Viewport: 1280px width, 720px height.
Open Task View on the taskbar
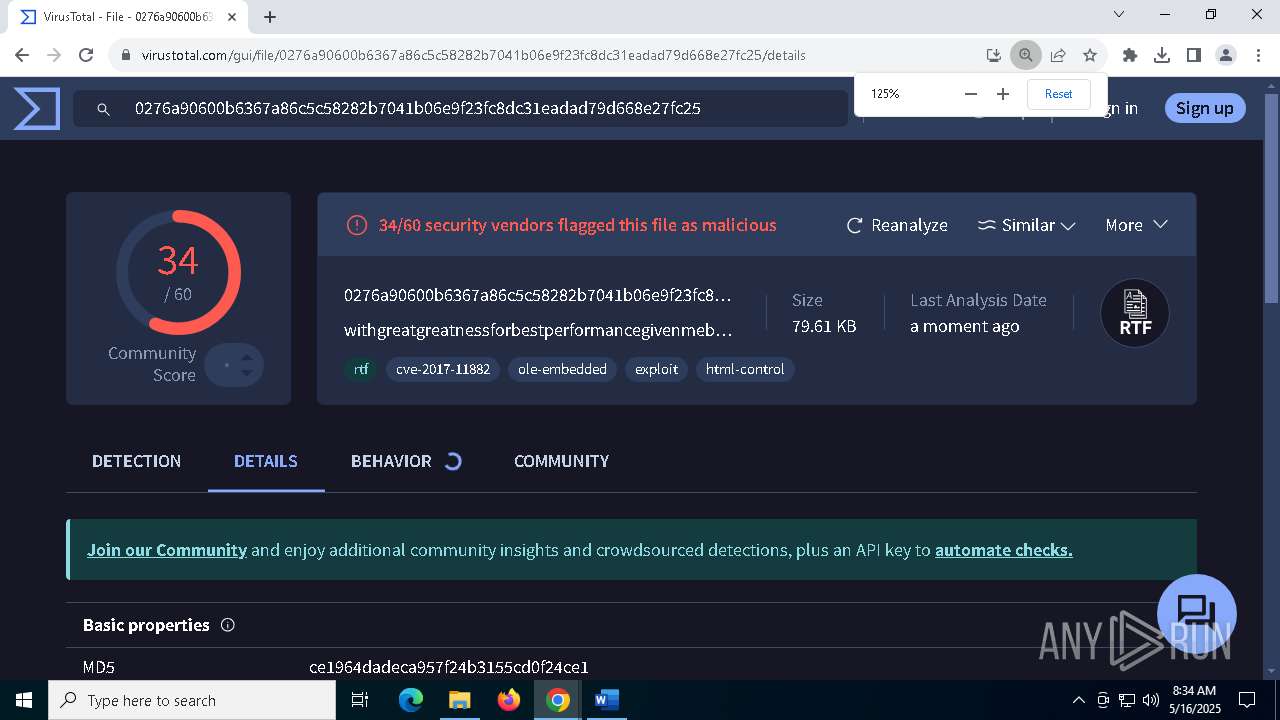[x=360, y=700]
